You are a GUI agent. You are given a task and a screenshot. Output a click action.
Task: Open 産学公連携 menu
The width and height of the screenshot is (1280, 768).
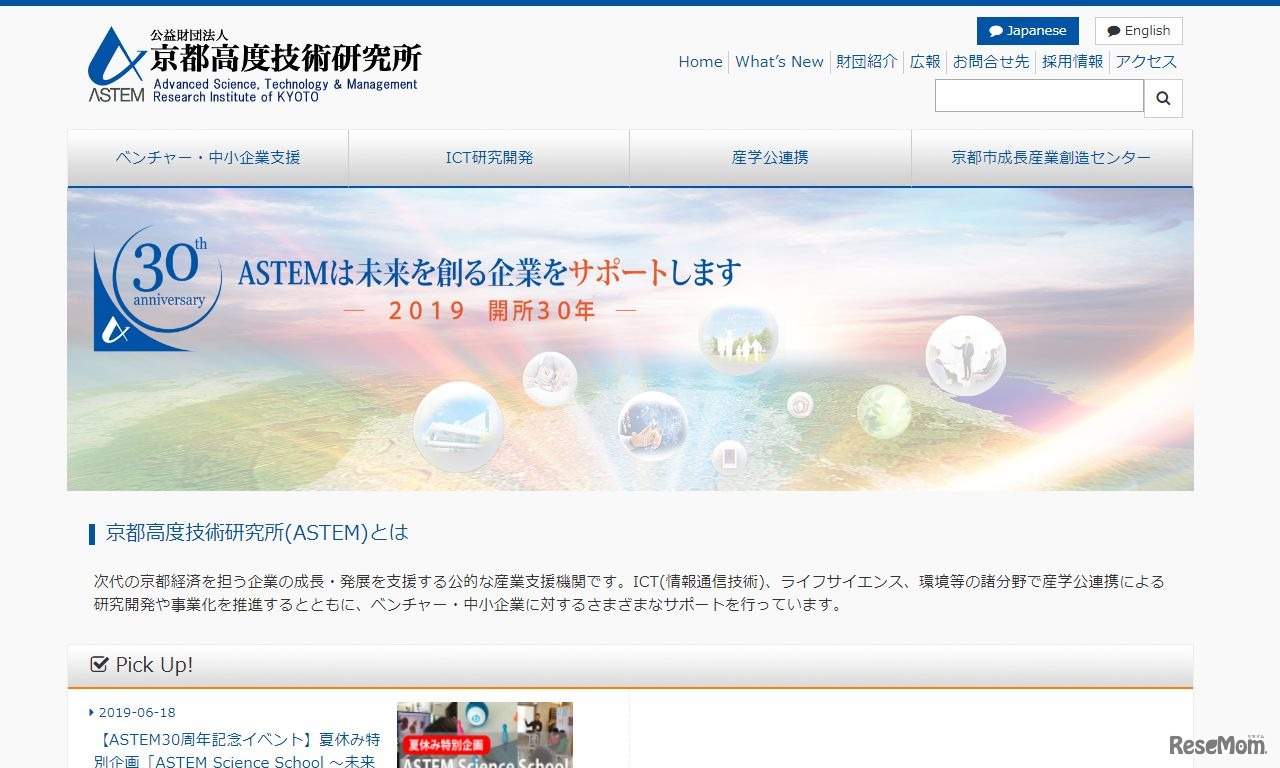point(770,158)
